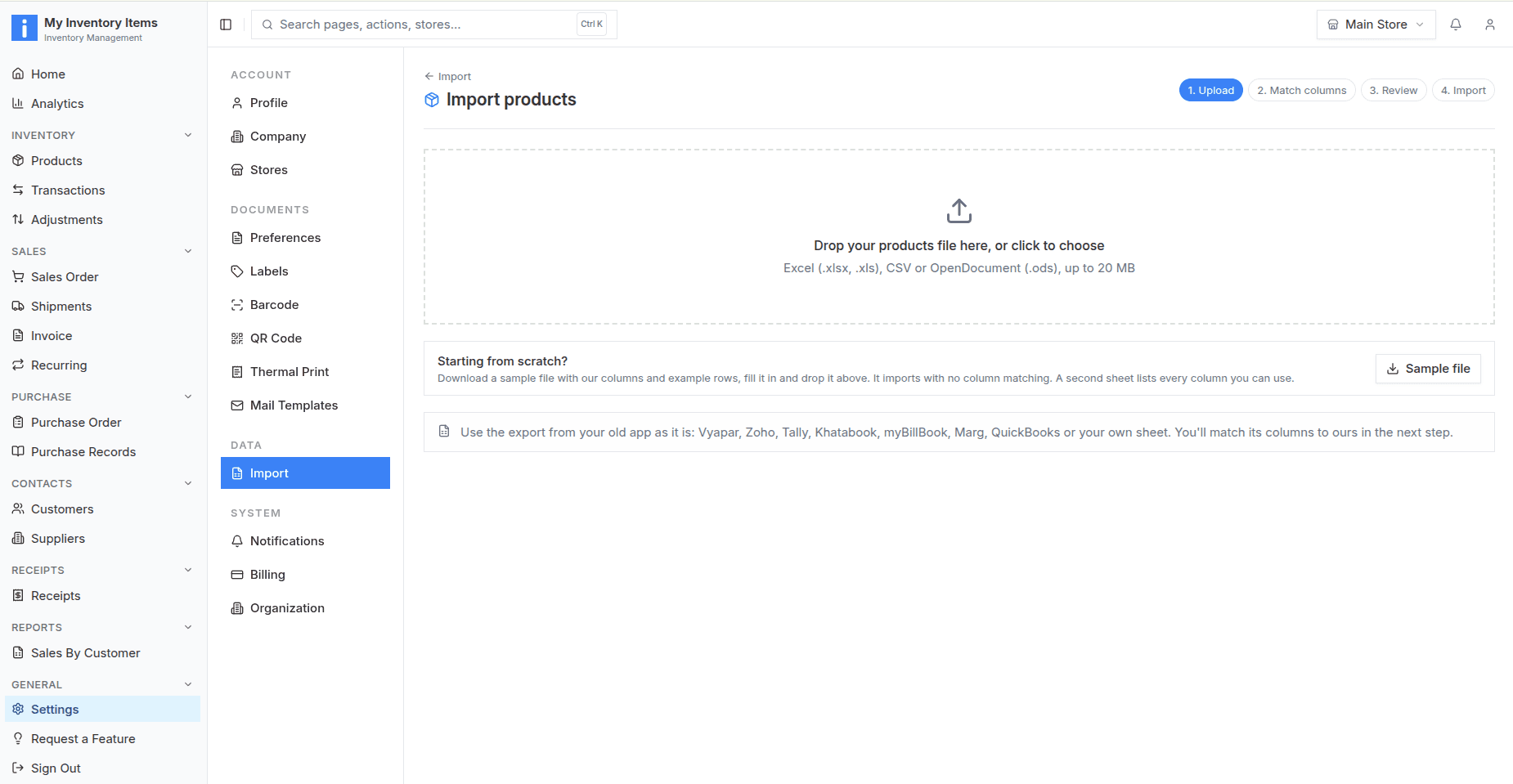The image size is (1513, 784).
Task: Open Profile in account settings
Action: tap(305, 103)
